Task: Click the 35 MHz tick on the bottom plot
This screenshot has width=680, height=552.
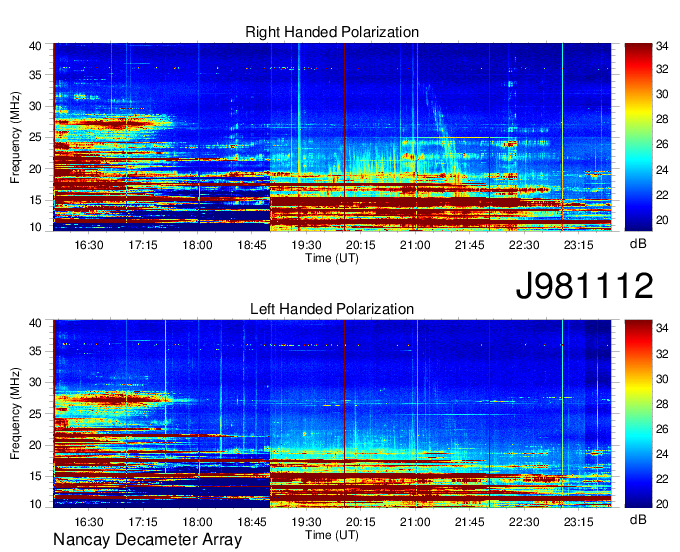Action: tap(35, 351)
